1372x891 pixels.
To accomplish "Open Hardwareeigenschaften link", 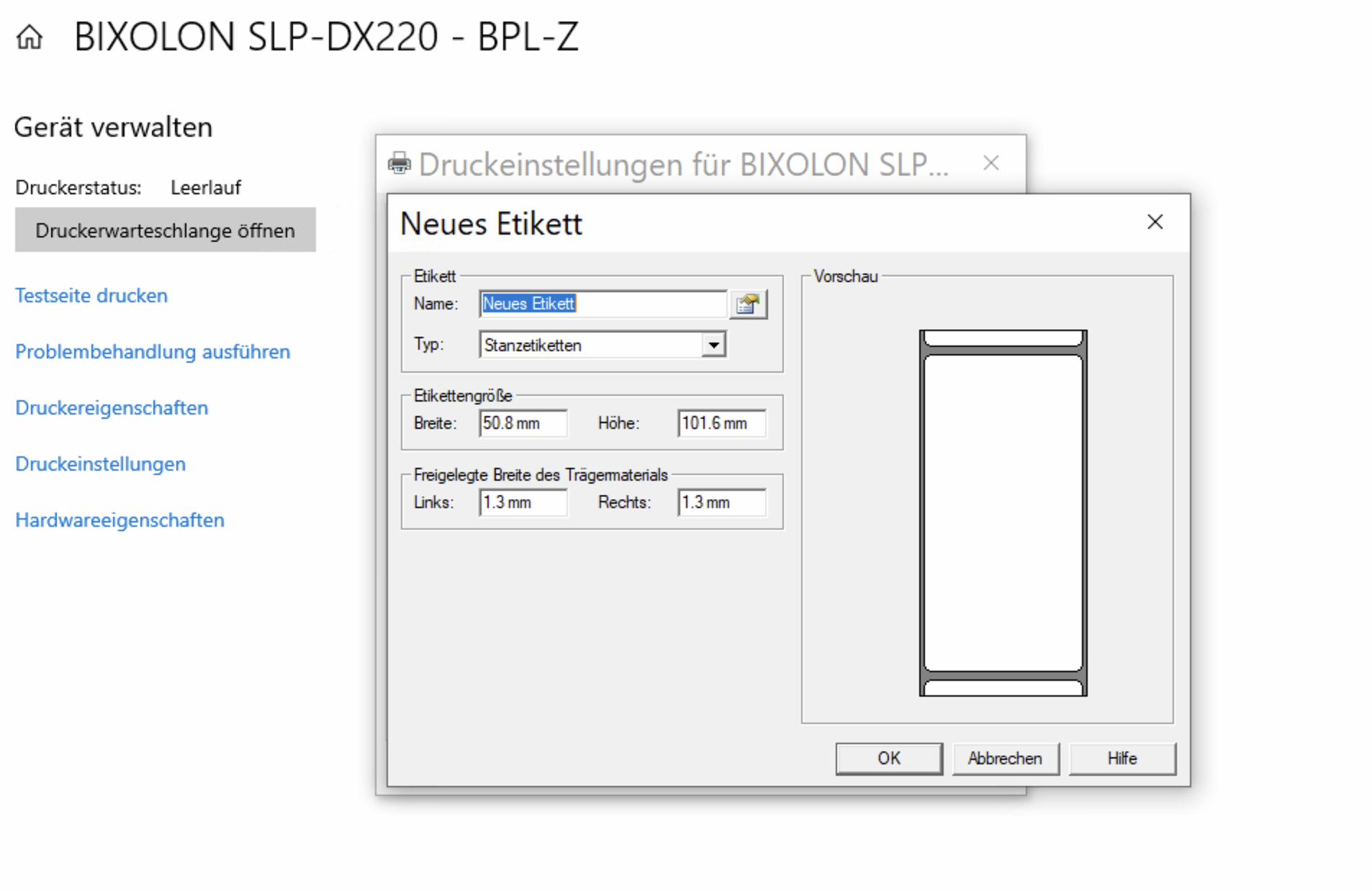I will (119, 520).
